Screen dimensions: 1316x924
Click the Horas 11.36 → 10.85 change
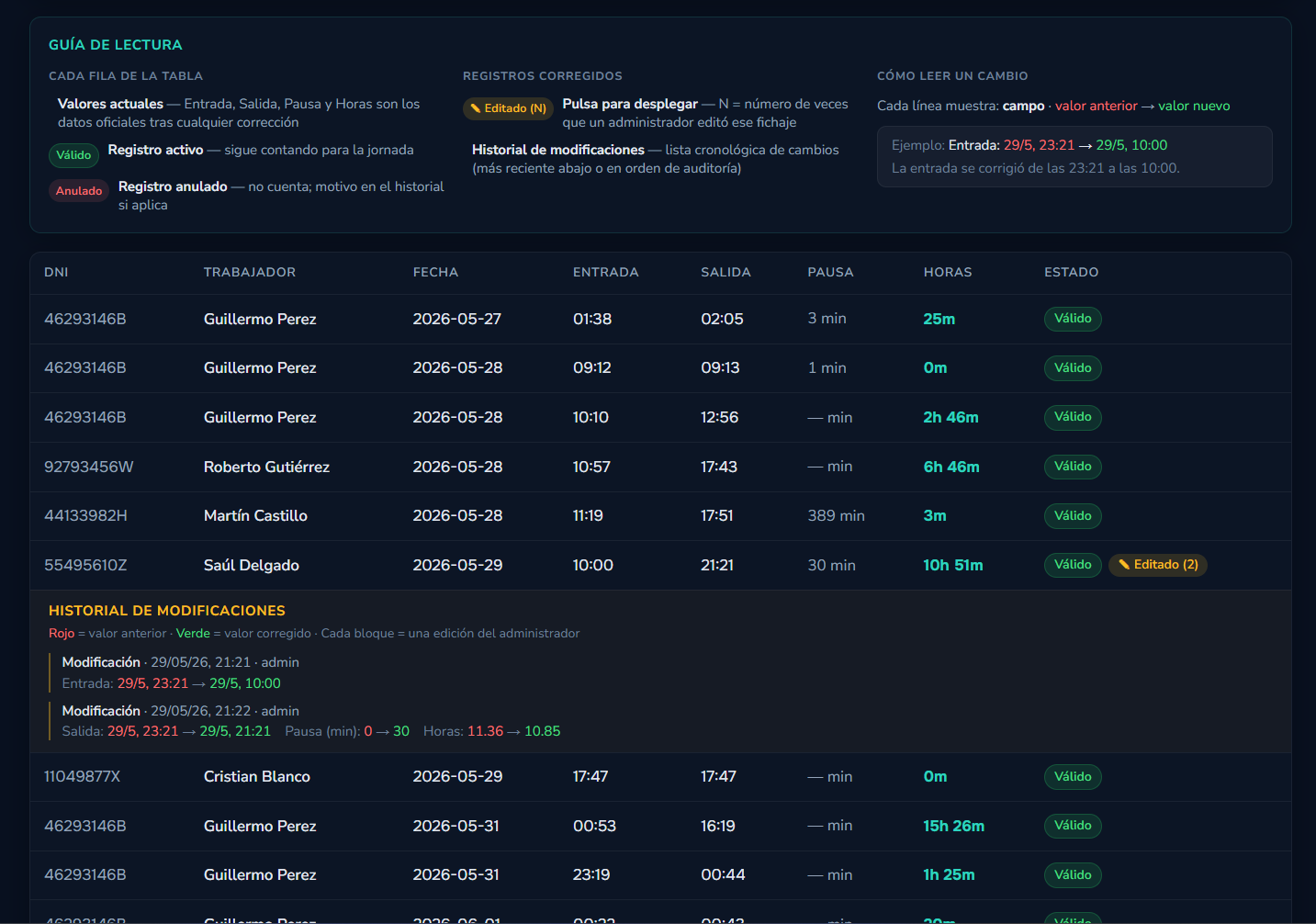tap(492, 731)
